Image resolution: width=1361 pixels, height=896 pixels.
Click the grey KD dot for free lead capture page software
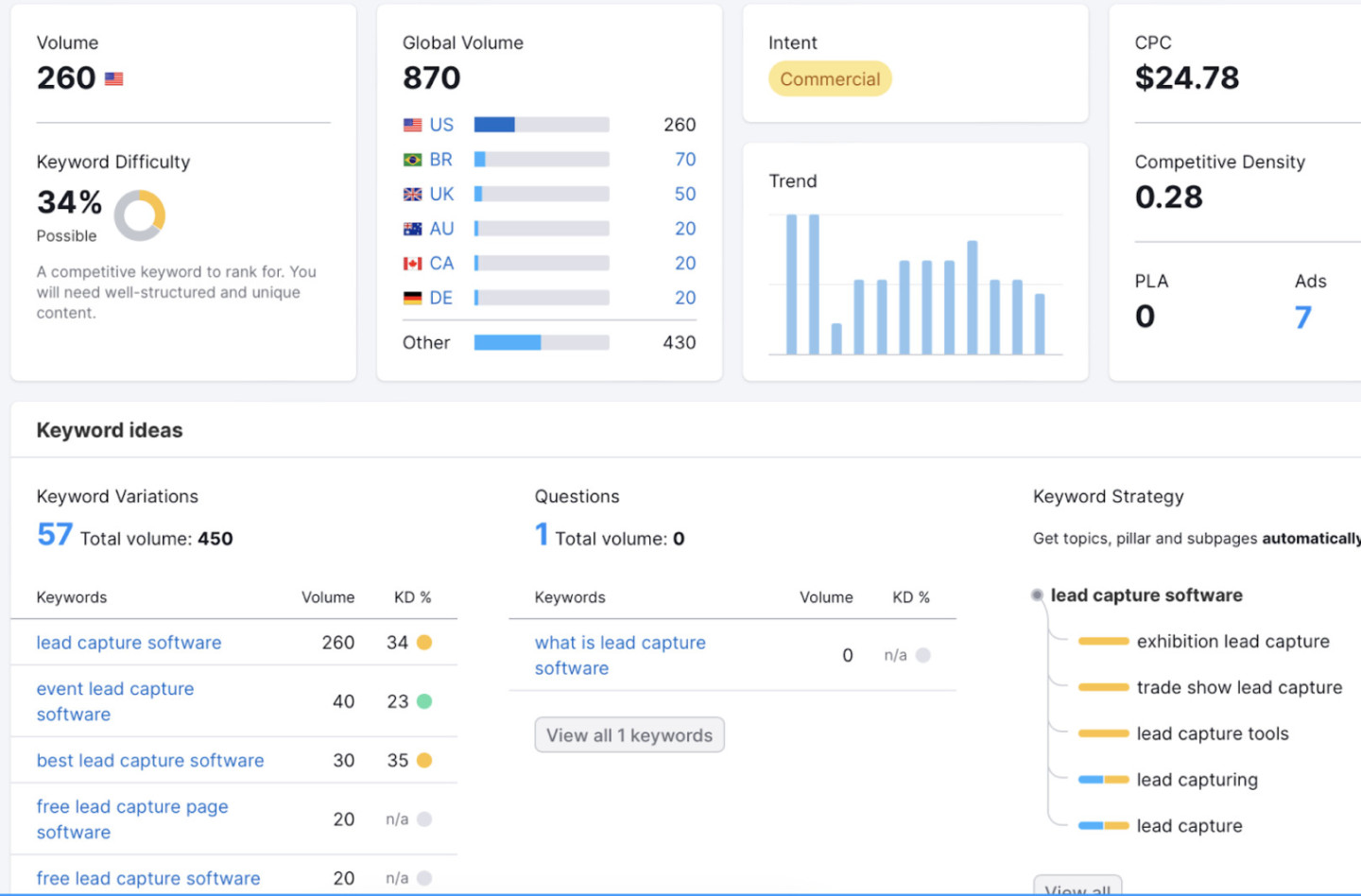click(424, 819)
